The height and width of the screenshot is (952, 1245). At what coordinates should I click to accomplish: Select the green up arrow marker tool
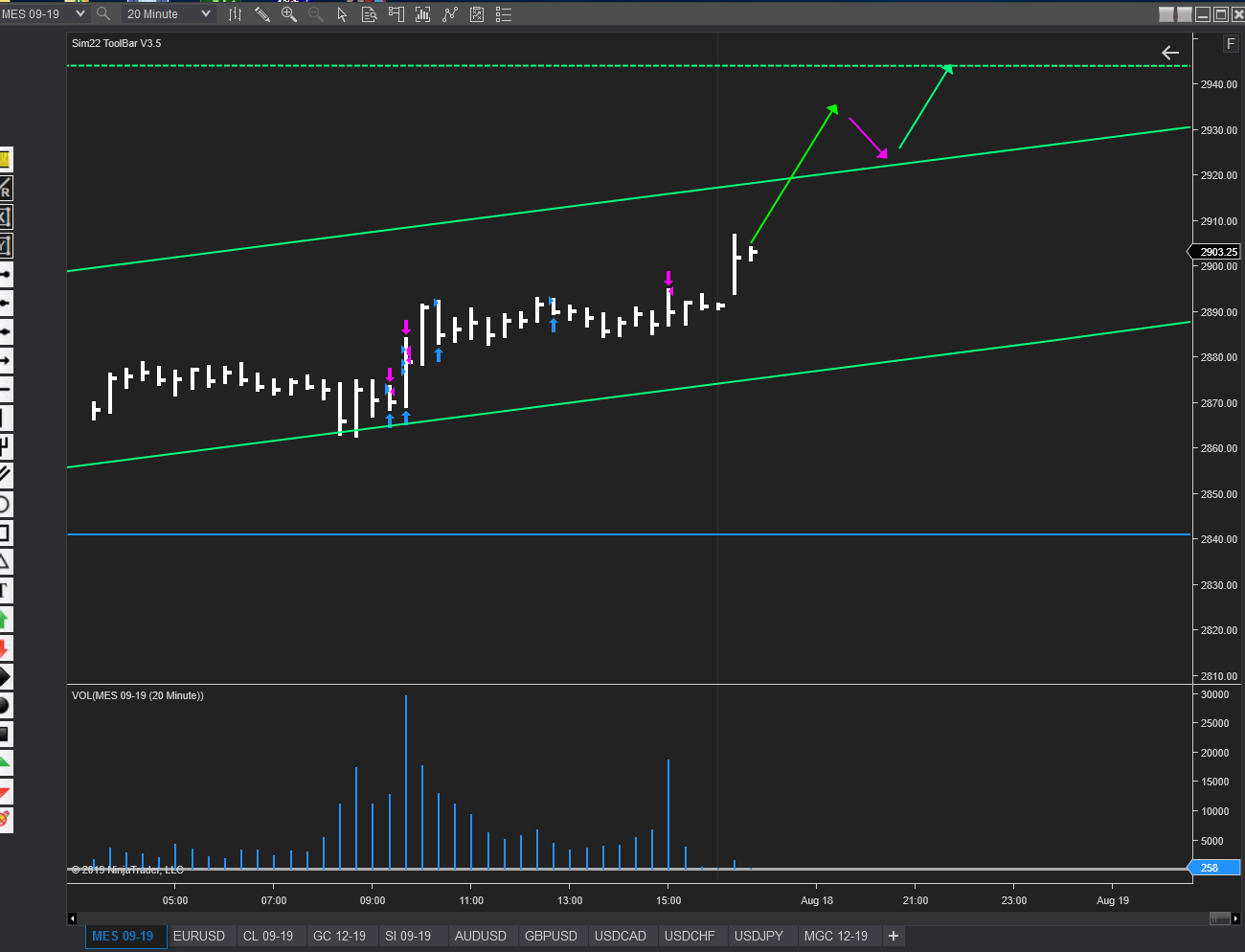coord(5,619)
